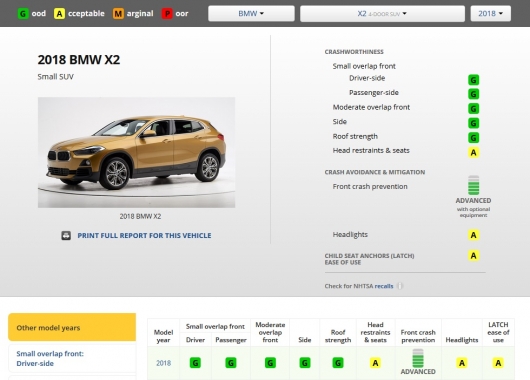Select the Other model years tab
Viewport: 530px width, 380px height.
click(x=72, y=327)
